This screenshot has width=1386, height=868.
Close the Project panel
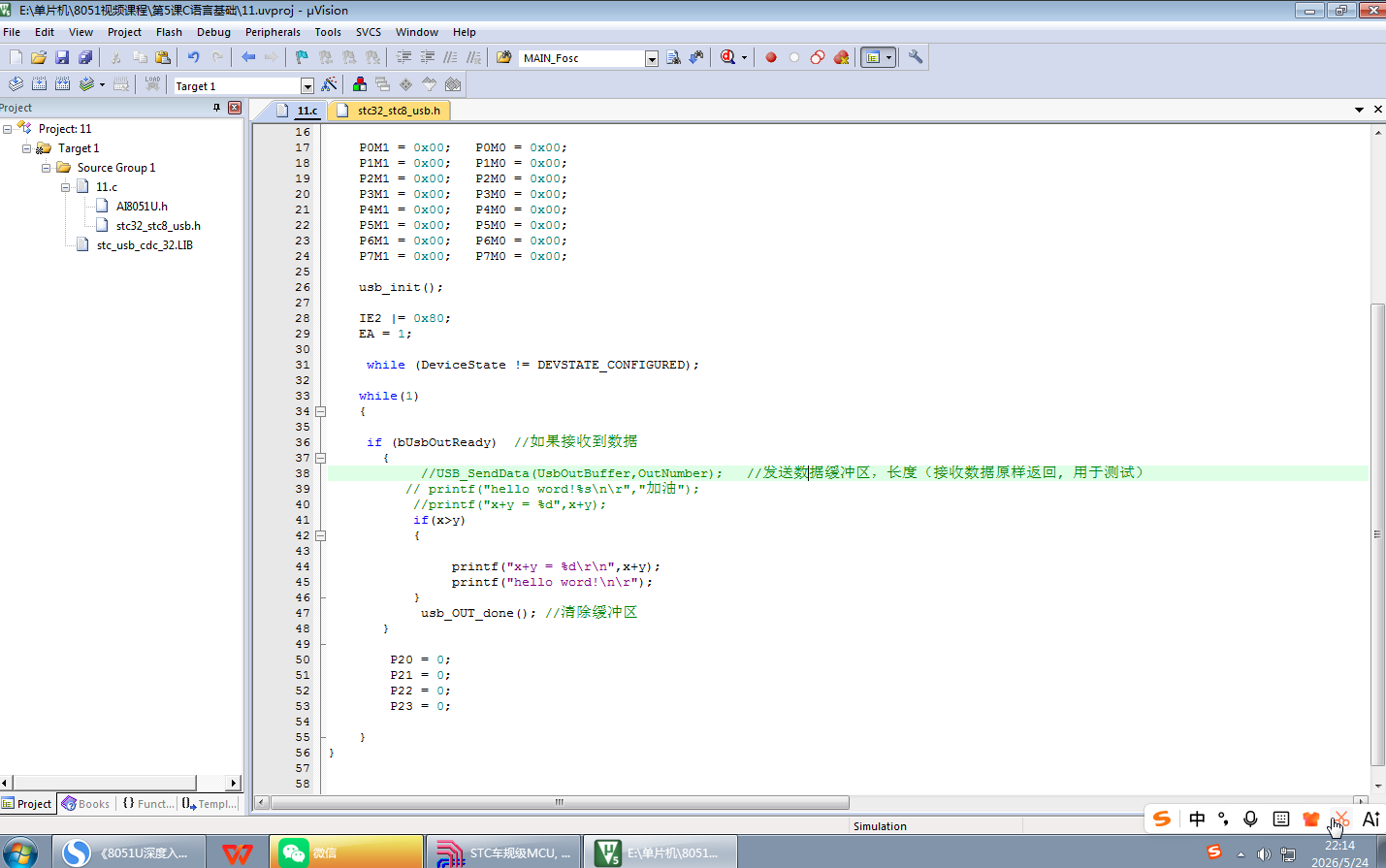(234, 108)
